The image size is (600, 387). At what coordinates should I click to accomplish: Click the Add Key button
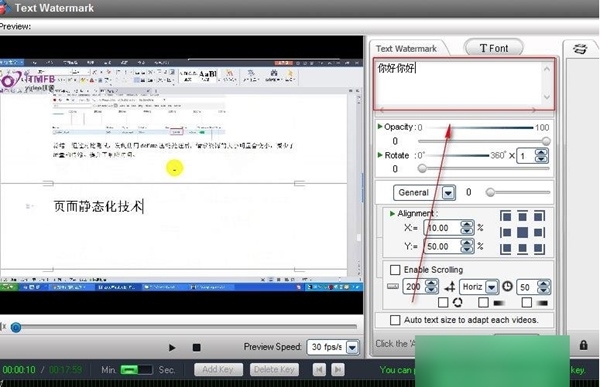coord(218,369)
